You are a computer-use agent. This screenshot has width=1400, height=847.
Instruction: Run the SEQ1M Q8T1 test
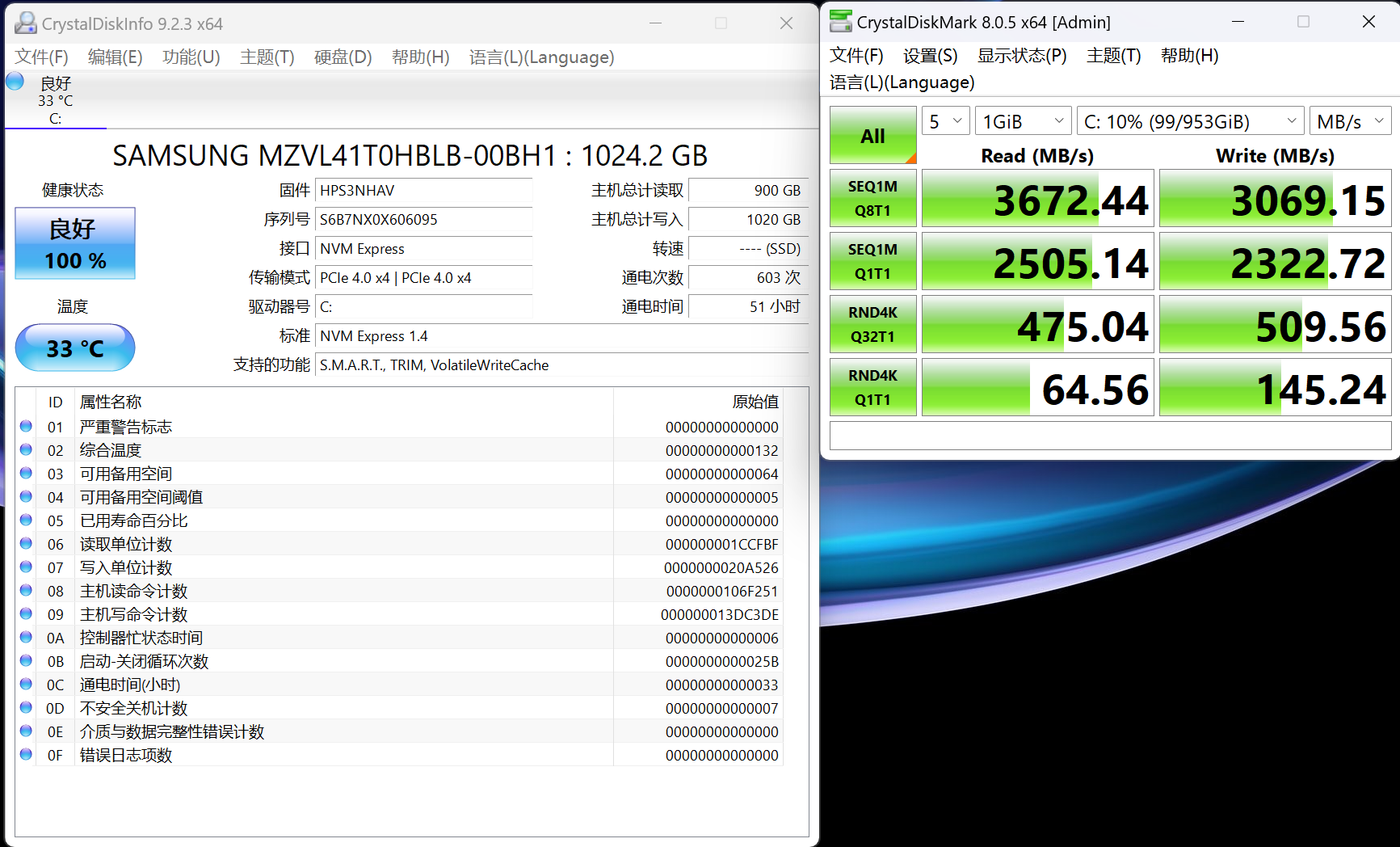873,198
